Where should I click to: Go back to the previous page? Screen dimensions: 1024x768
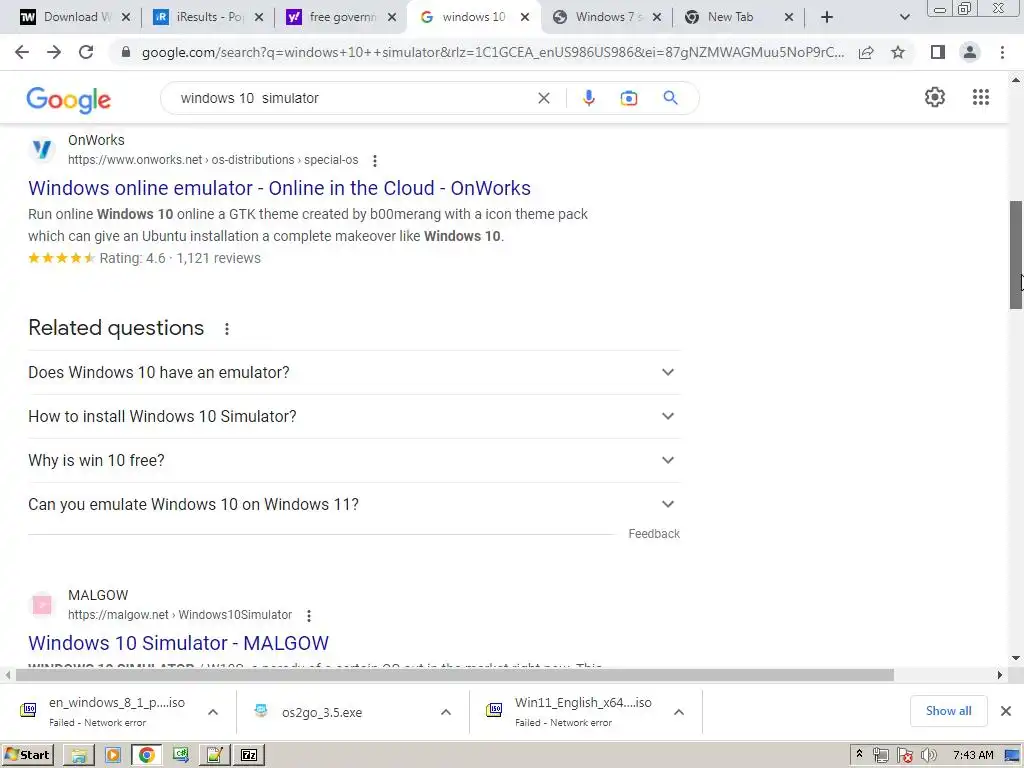click(x=22, y=52)
